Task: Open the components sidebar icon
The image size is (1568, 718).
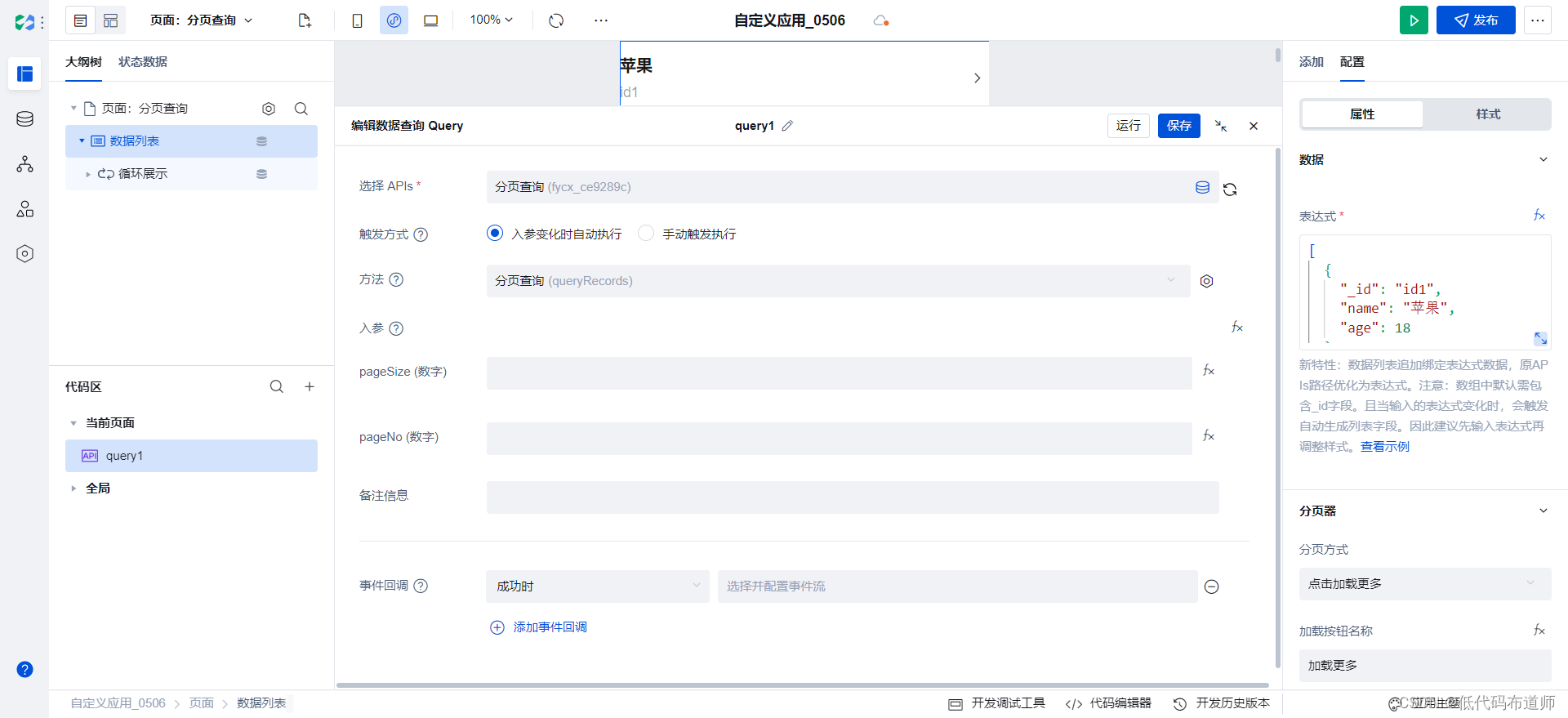Action: click(24, 209)
